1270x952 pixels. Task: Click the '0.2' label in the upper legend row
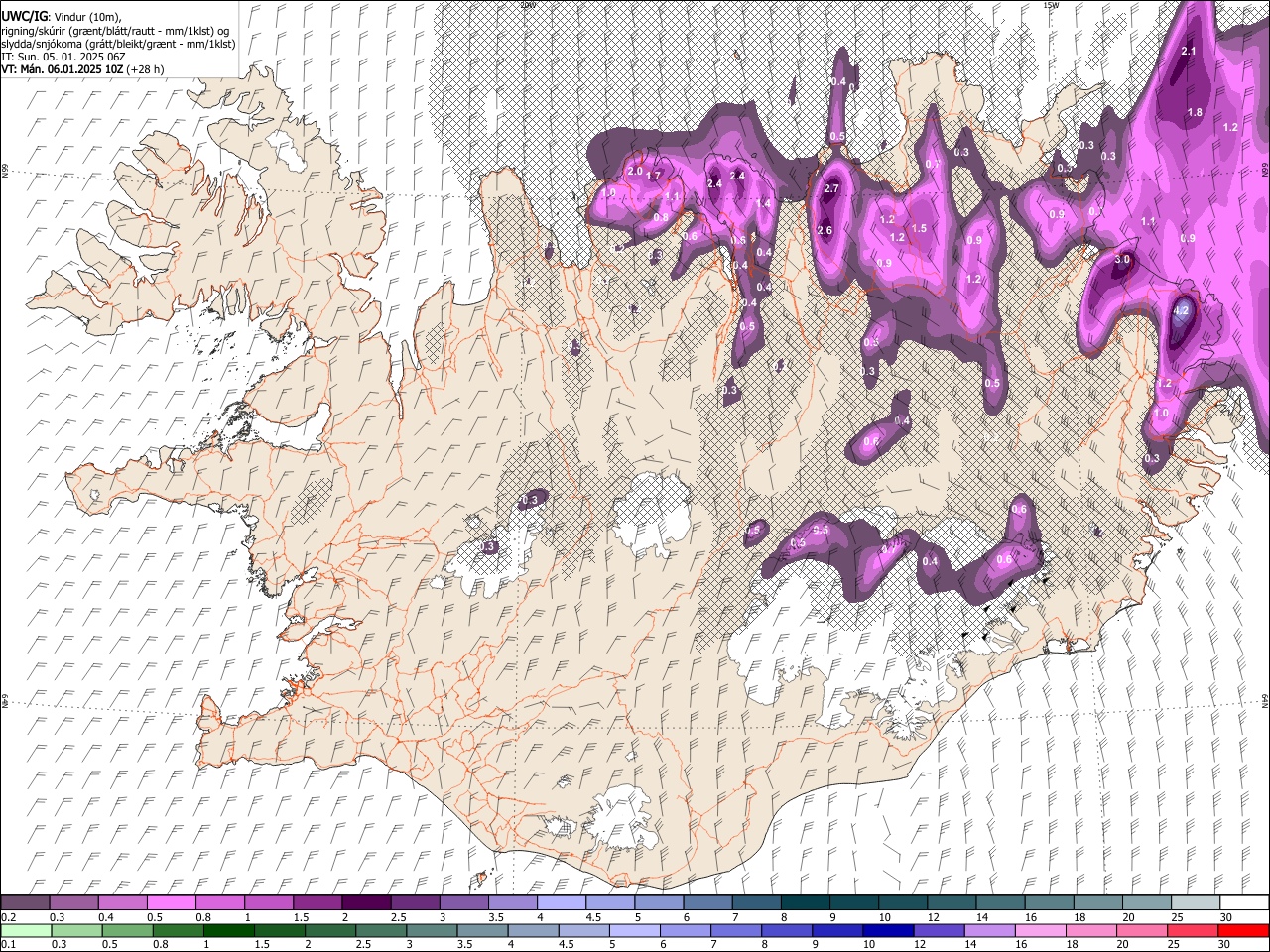click(x=7, y=917)
